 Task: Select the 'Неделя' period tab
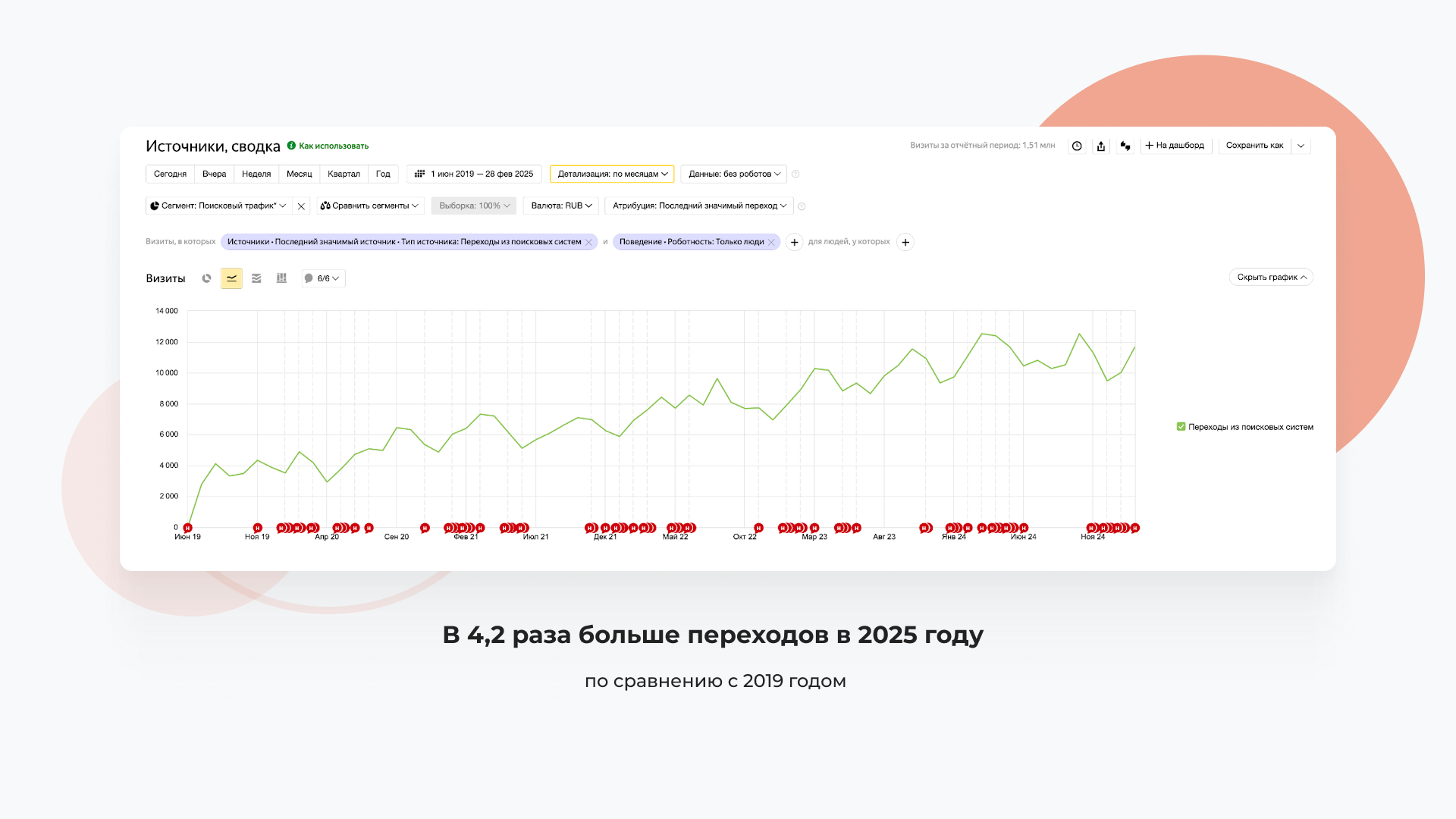pos(256,174)
